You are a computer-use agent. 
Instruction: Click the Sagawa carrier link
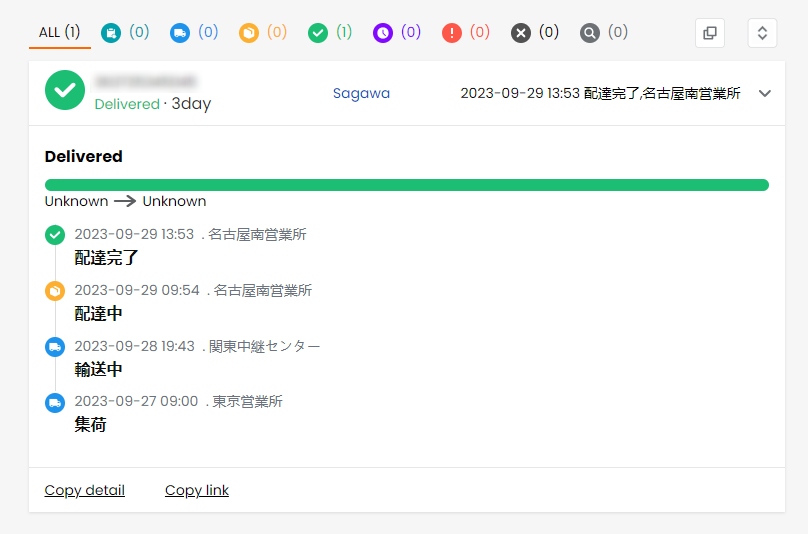[x=361, y=93]
